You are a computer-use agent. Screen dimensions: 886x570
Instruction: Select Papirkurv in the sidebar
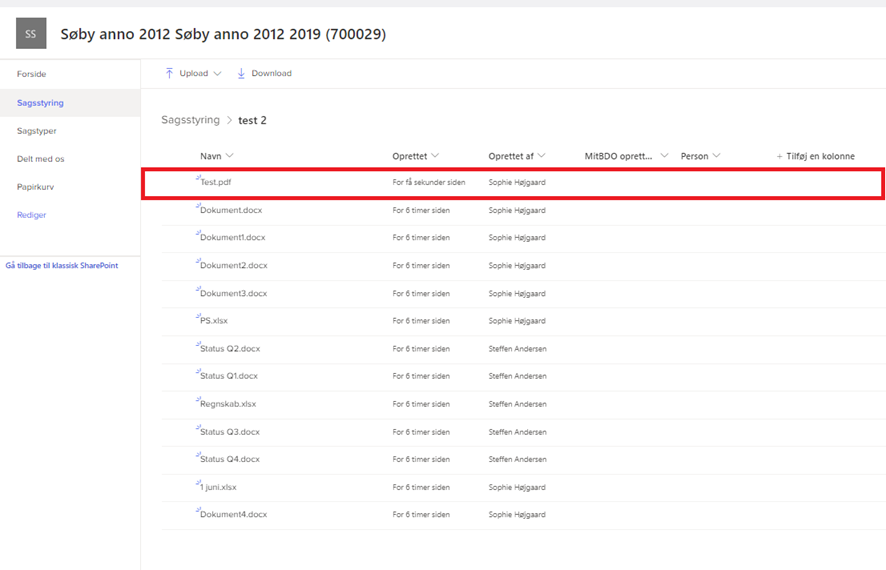(x=33, y=187)
